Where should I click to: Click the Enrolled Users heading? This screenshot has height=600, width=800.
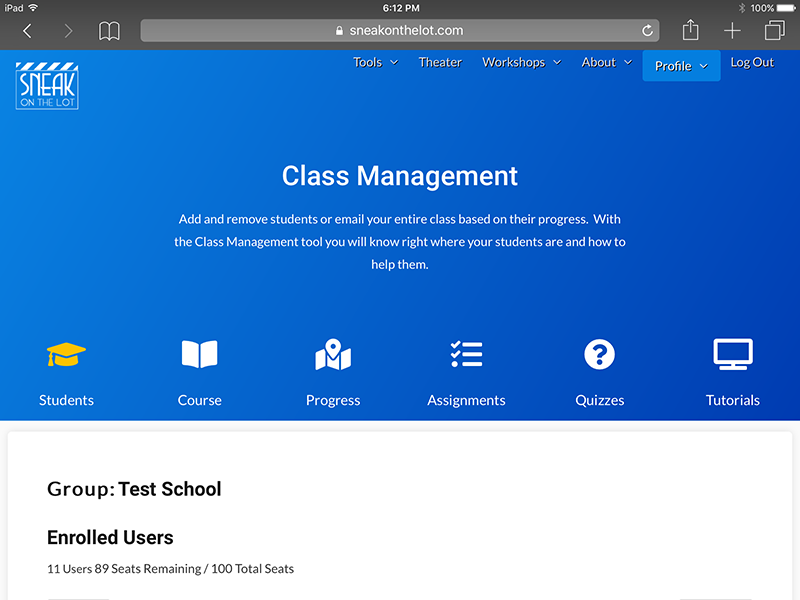point(110,537)
